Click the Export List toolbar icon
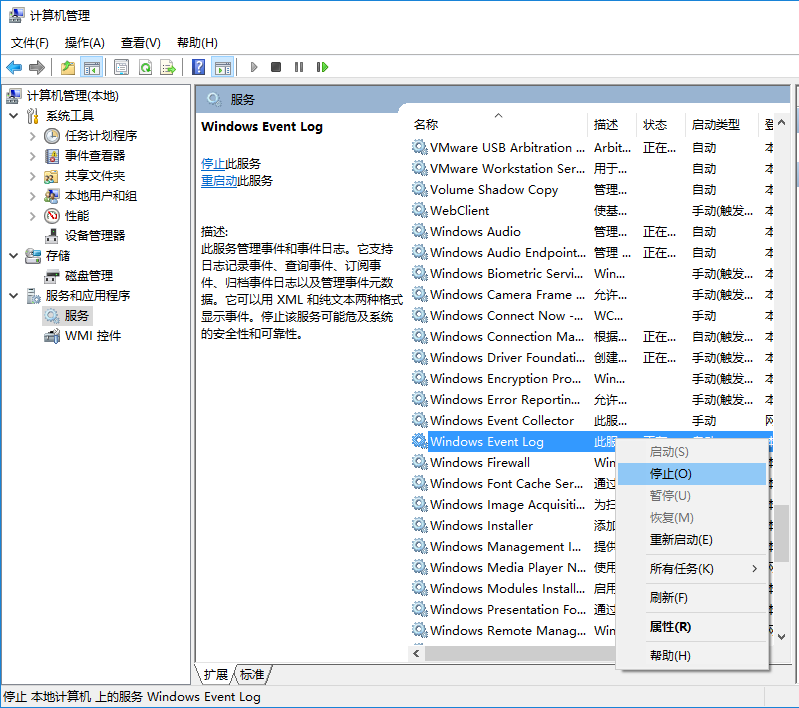The width and height of the screenshot is (799, 708). (x=168, y=67)
